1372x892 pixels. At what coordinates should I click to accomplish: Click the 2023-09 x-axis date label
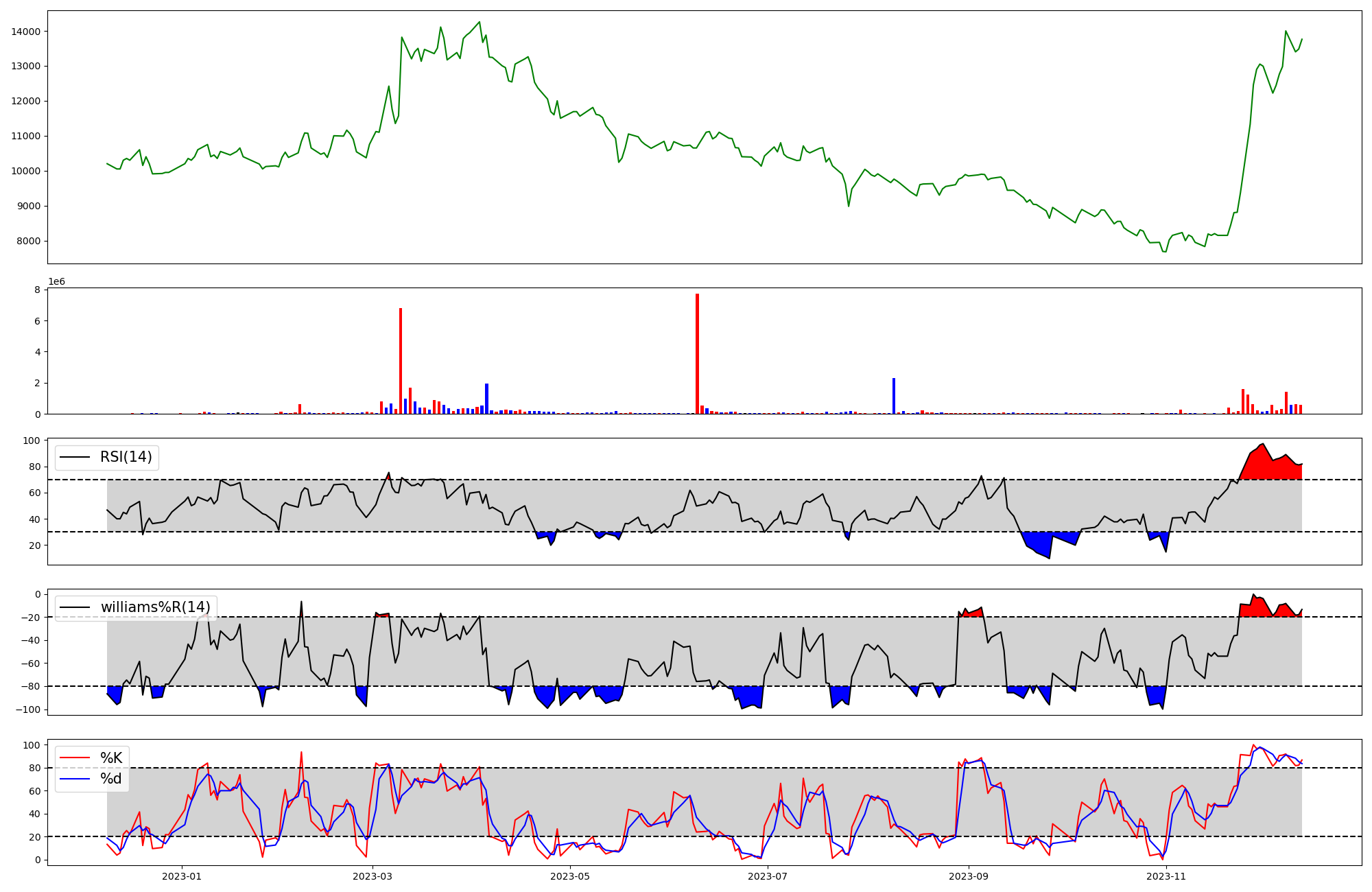coord(969,876)
